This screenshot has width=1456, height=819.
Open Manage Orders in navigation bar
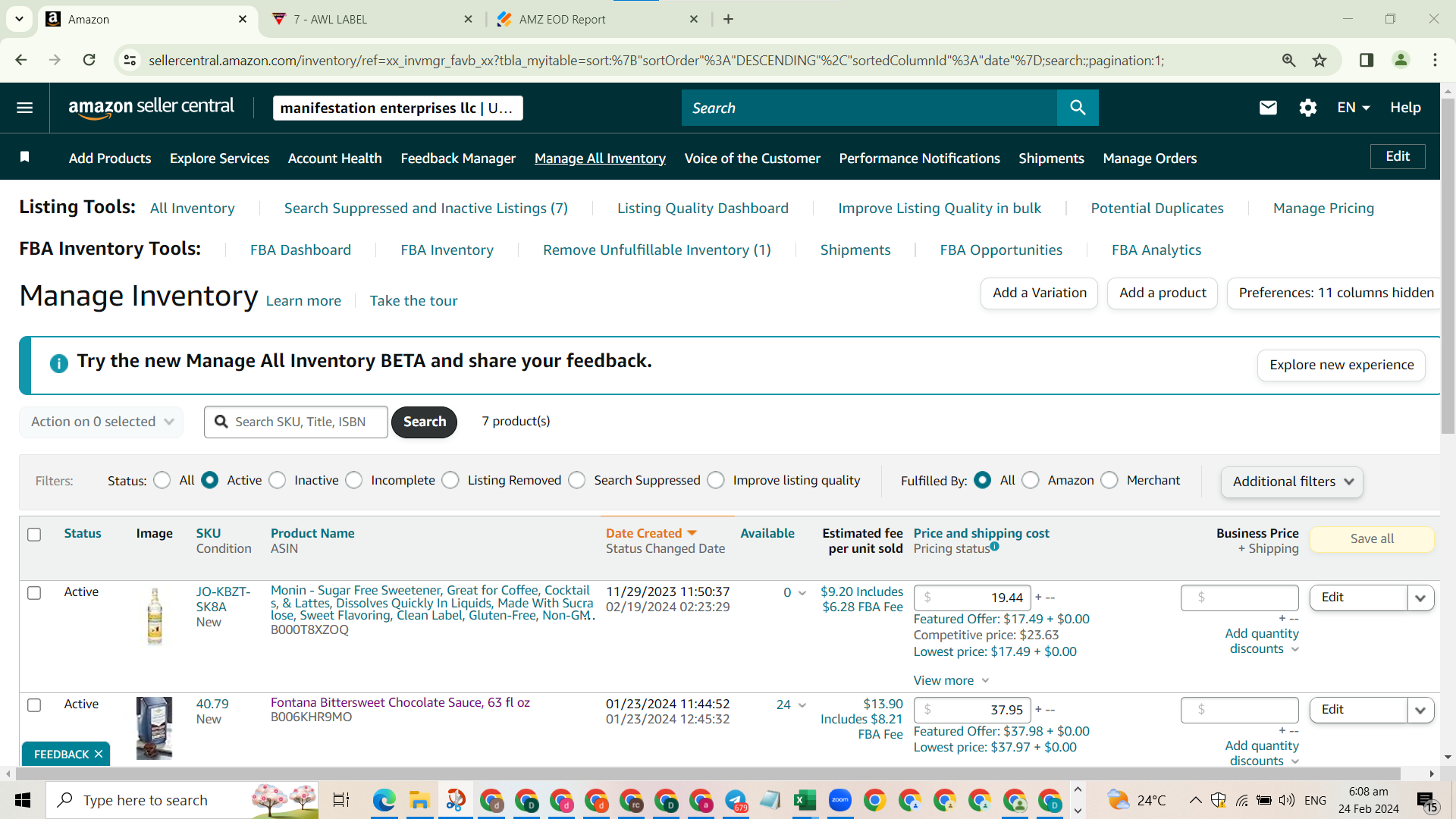pyautogui.click(x=1150, y=158)
